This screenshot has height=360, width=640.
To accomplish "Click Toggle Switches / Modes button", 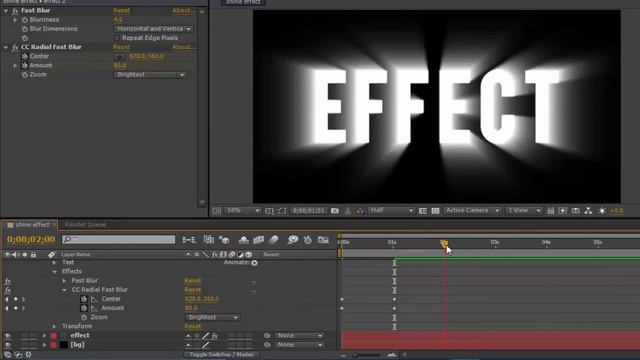I will click(221, 355).
